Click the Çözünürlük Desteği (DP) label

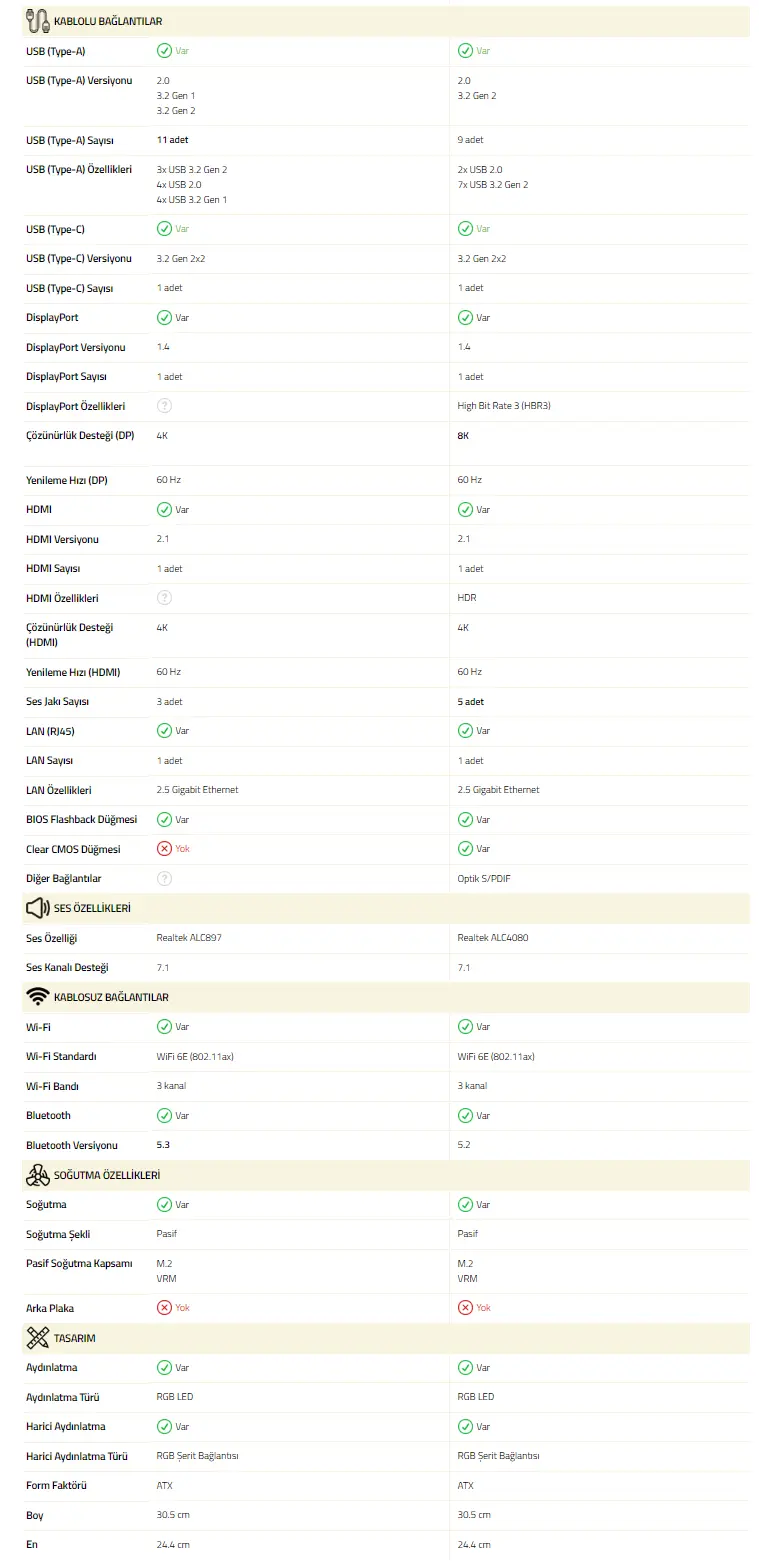[80, 436]
